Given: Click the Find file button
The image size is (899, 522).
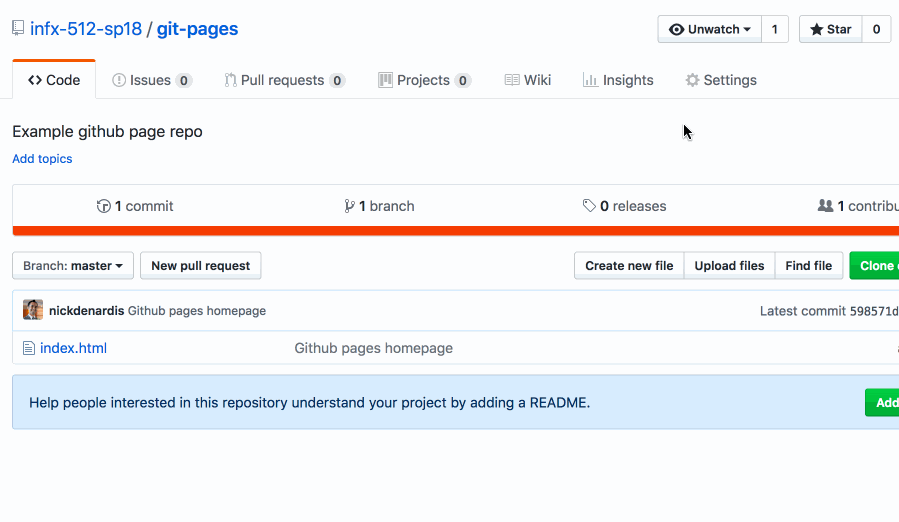Looking at the screenshot, I should [x=808, y=266].
